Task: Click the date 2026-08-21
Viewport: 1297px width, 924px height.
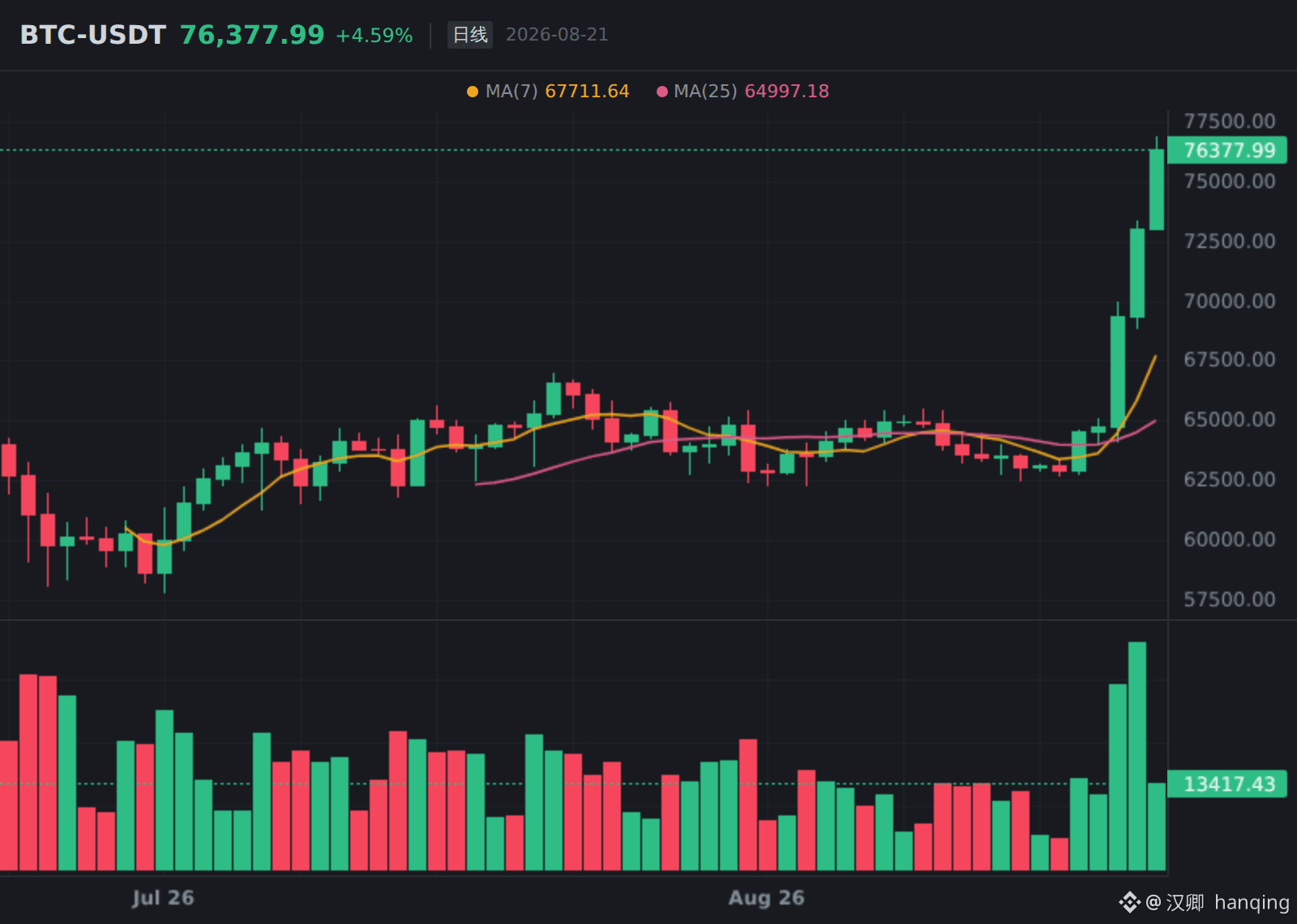Action: click(557, 35)
